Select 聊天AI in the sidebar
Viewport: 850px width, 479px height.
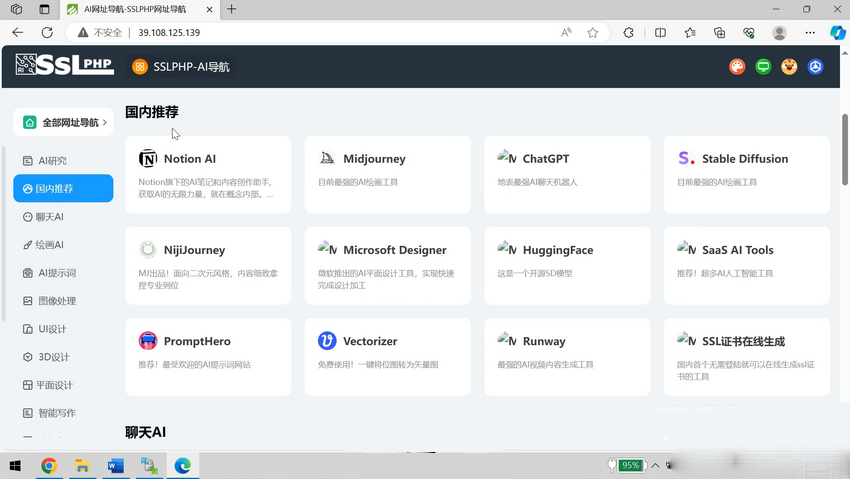(x=50, y=217)
